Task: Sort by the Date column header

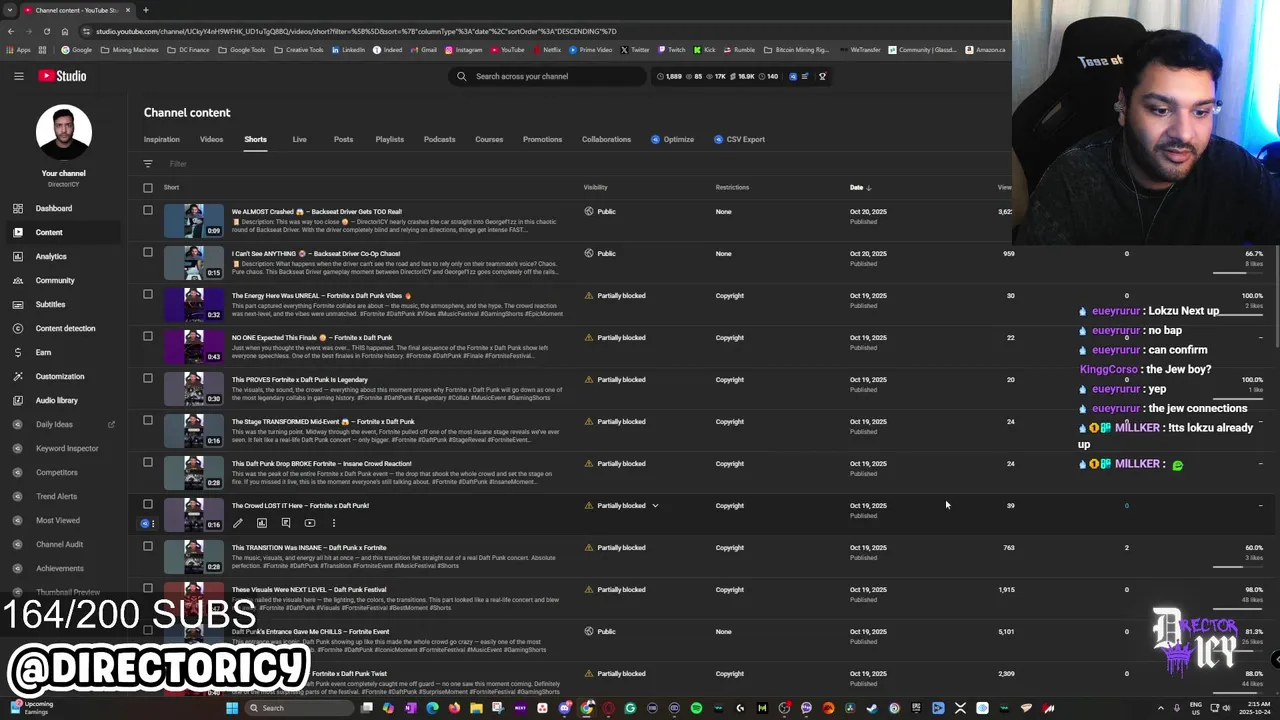Action: pyautogui.click(x=860, y=187)
